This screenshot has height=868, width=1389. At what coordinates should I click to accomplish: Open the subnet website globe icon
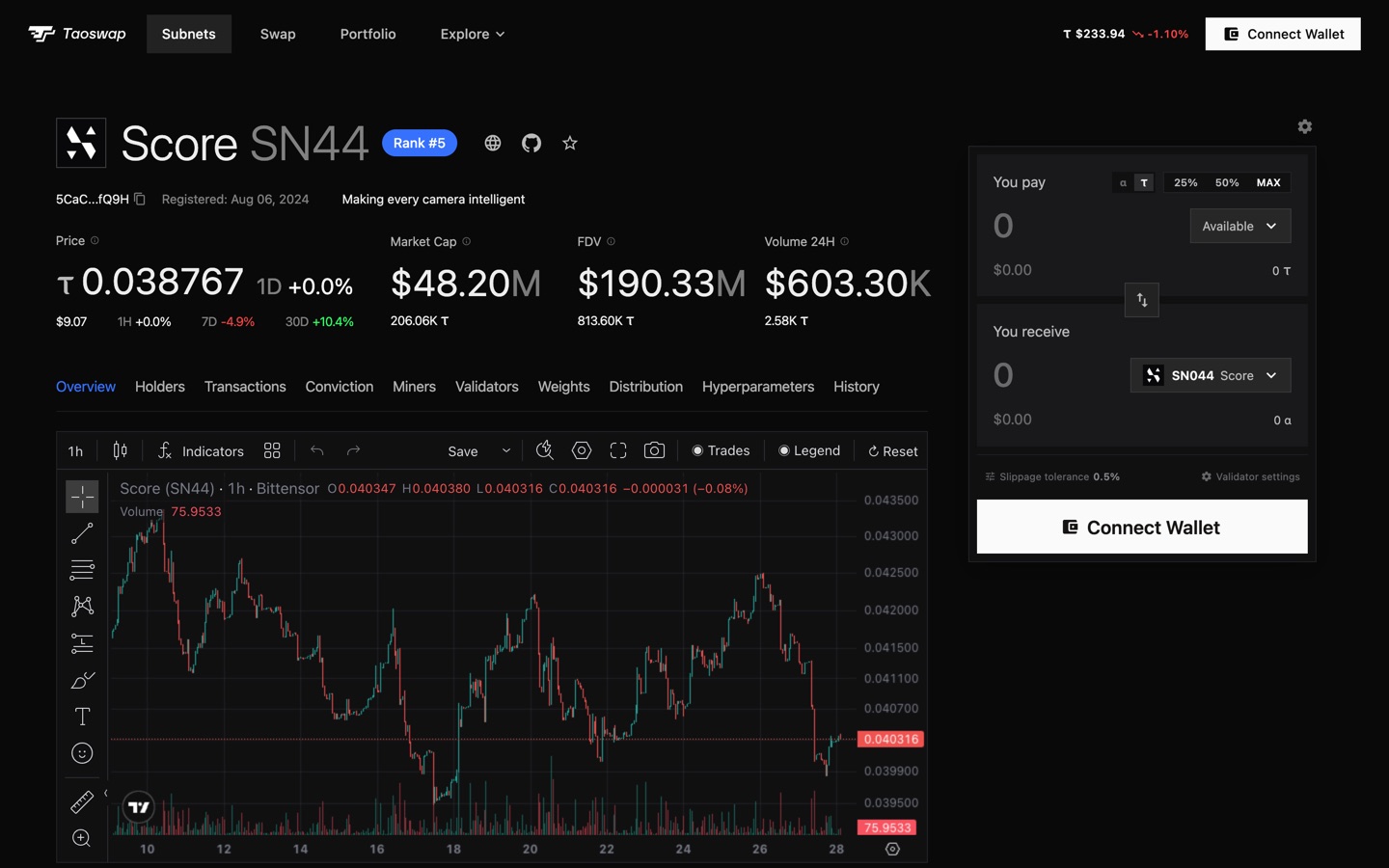point(493,144)
